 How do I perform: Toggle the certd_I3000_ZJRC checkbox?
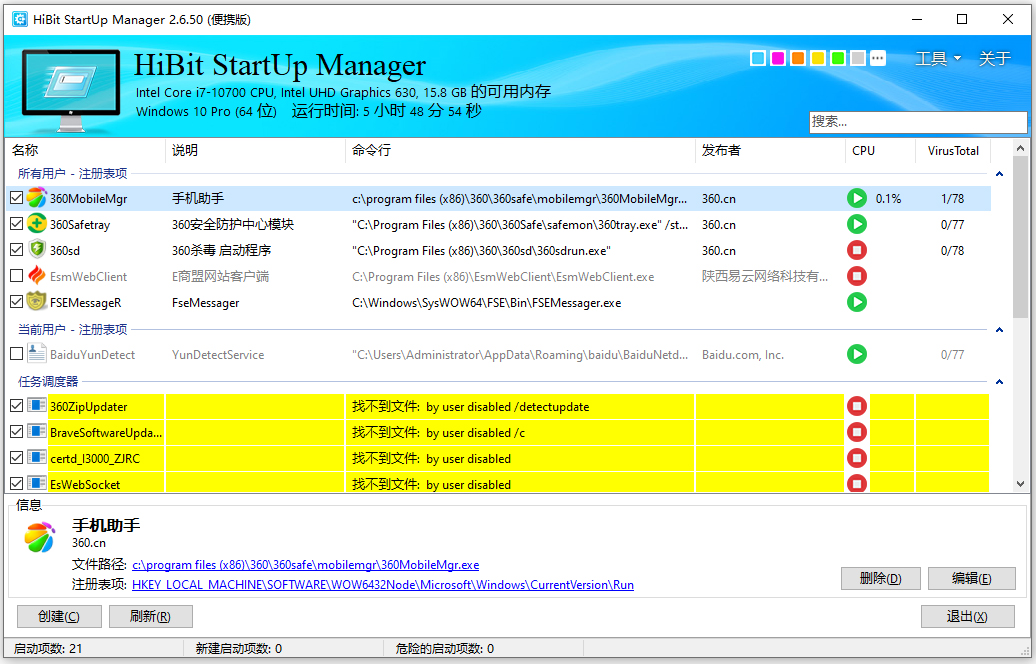17,457
